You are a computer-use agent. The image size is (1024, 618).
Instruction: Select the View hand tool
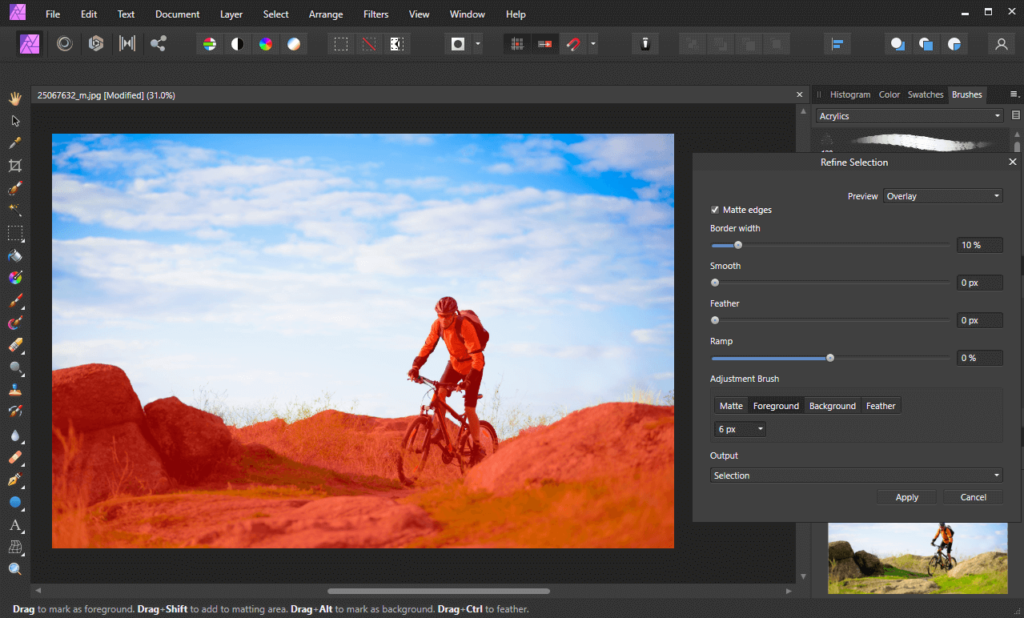pyautogui.click(x=14, y=97)
